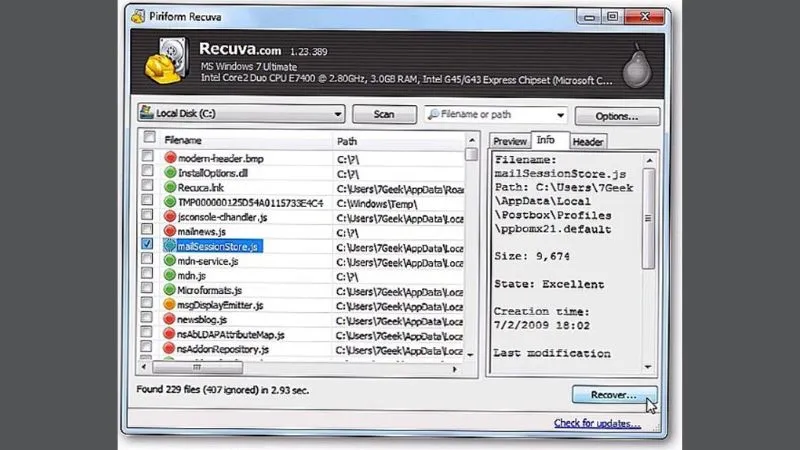The width and height of the screenshot is (800, 450).
Task: Check the box for jsconsole-clhandler.js
Action: [x=147, y=214]
